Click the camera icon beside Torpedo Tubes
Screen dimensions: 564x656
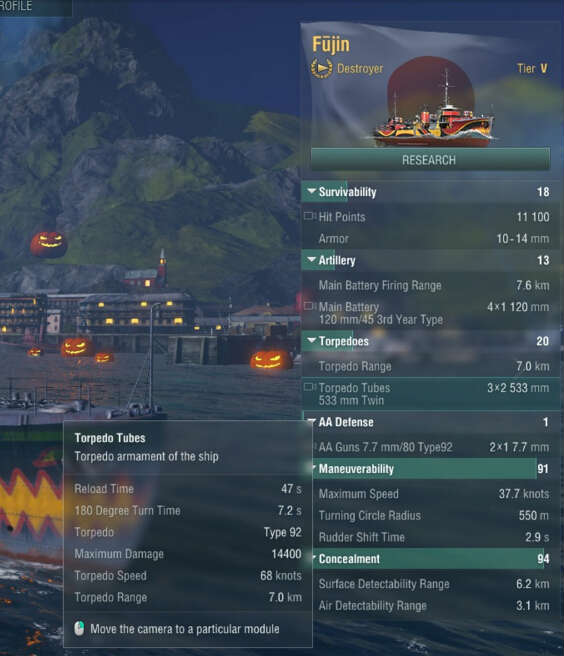310,387
